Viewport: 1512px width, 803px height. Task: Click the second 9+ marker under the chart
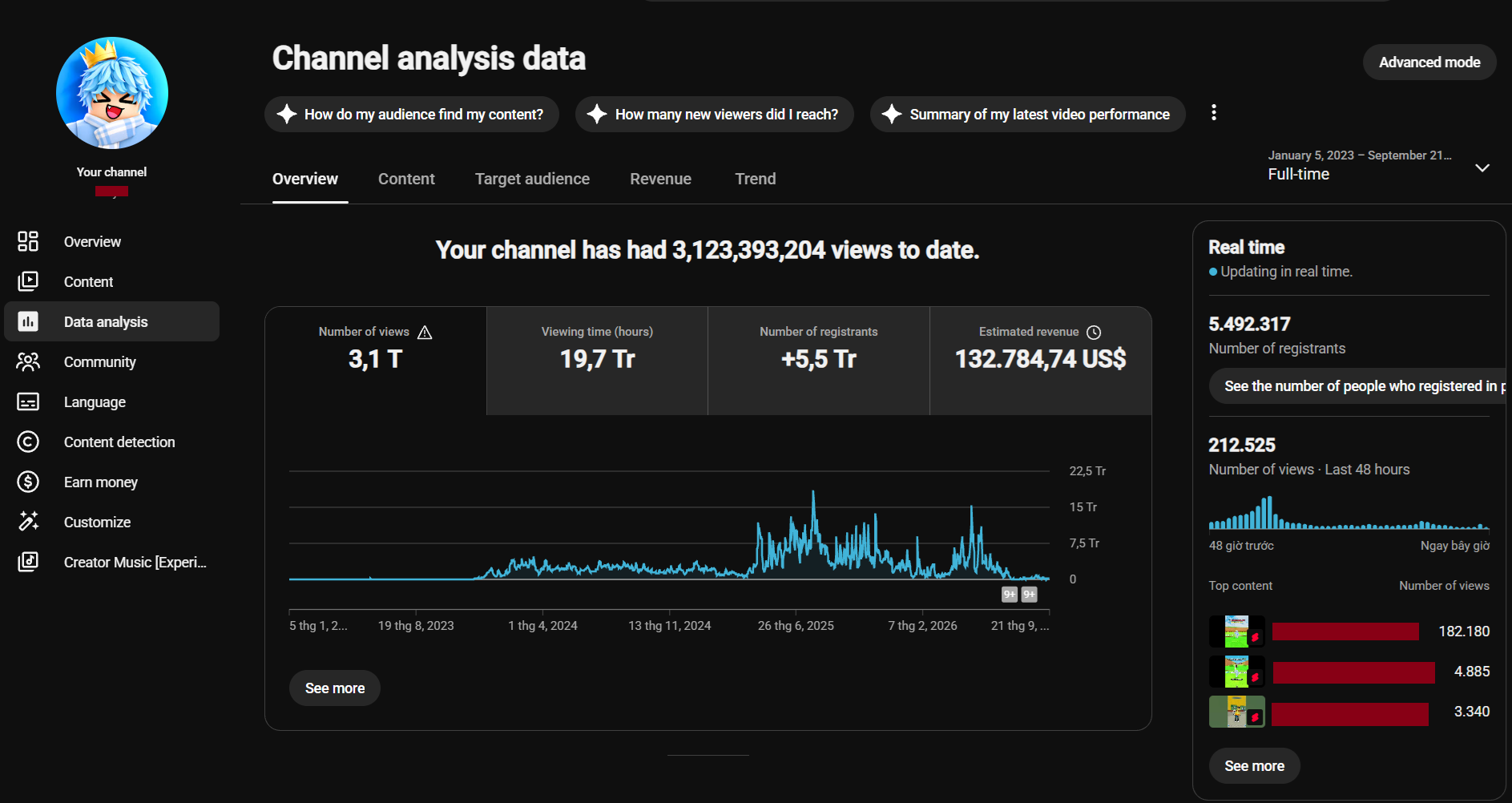(x=1030, y=595)
